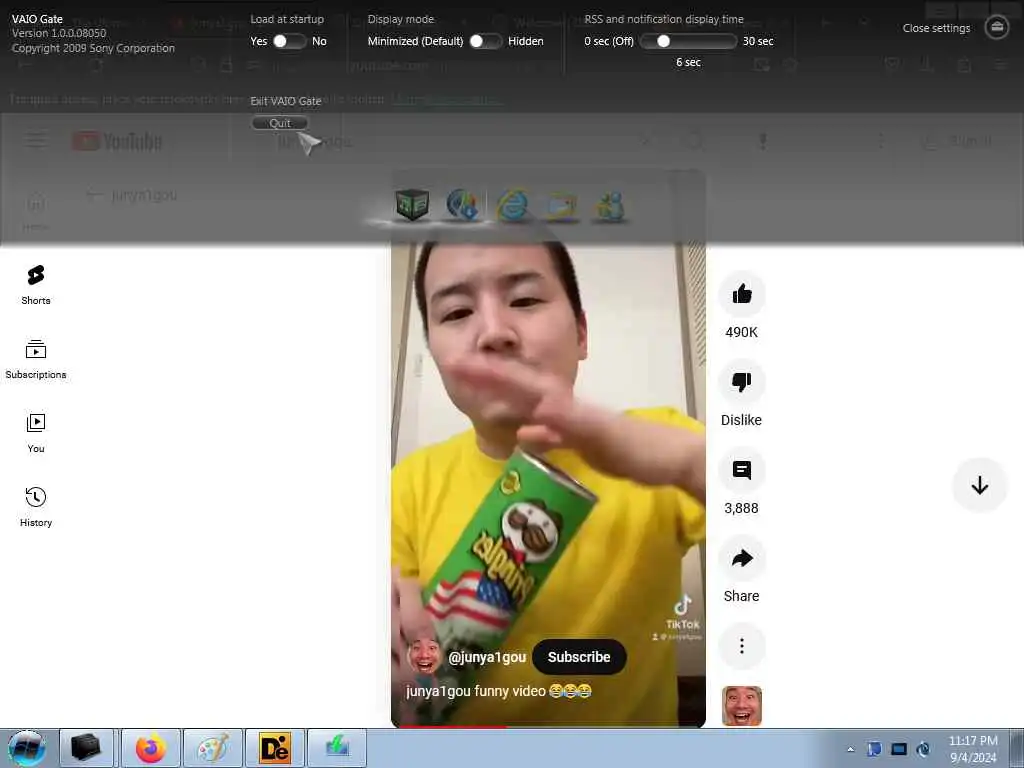
Task: Click the Dislike thumbs down icon
Action: pos(741,382)
